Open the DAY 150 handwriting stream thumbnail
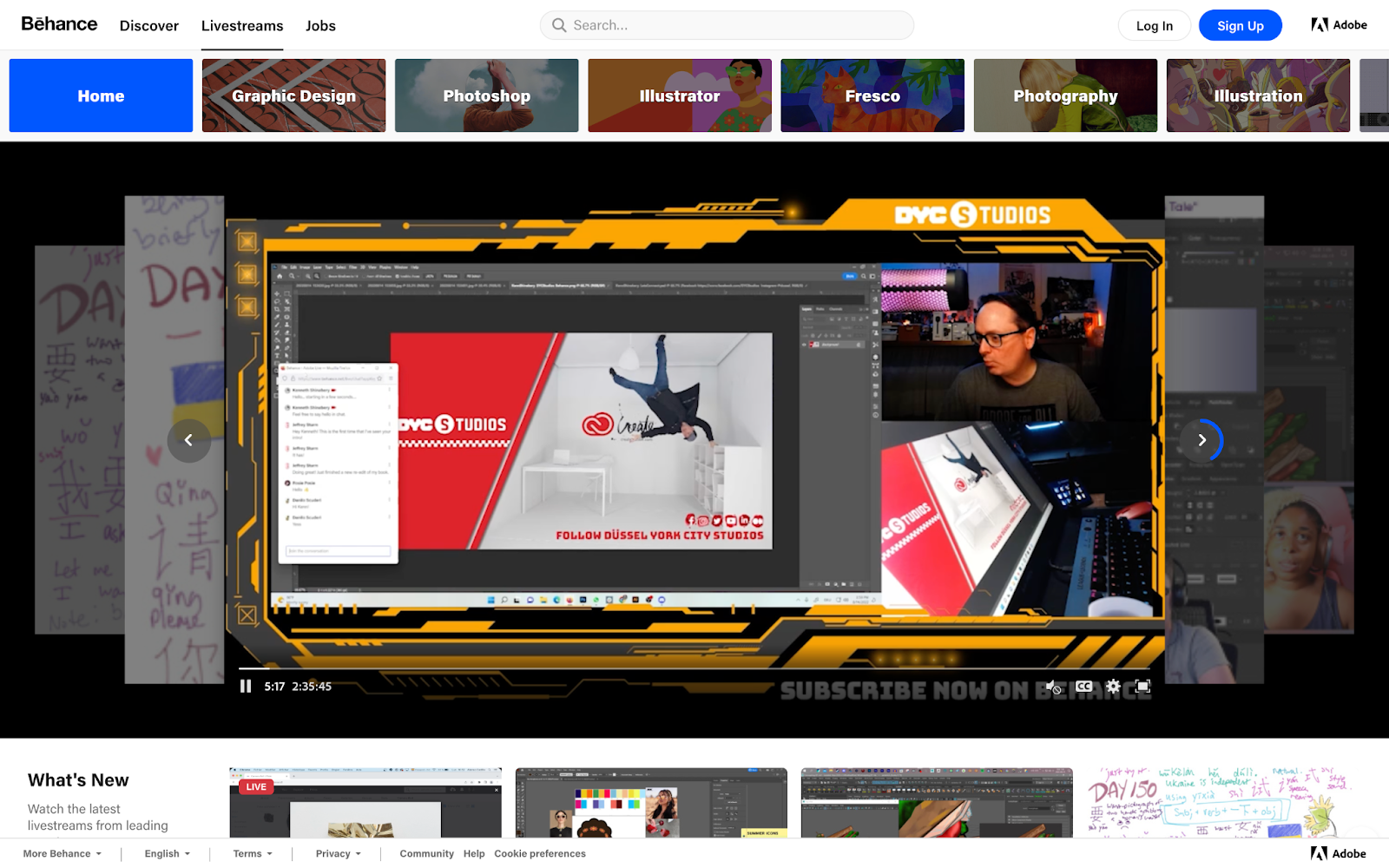Viewport: 1389px width, 868px height. click(1222, 803)
